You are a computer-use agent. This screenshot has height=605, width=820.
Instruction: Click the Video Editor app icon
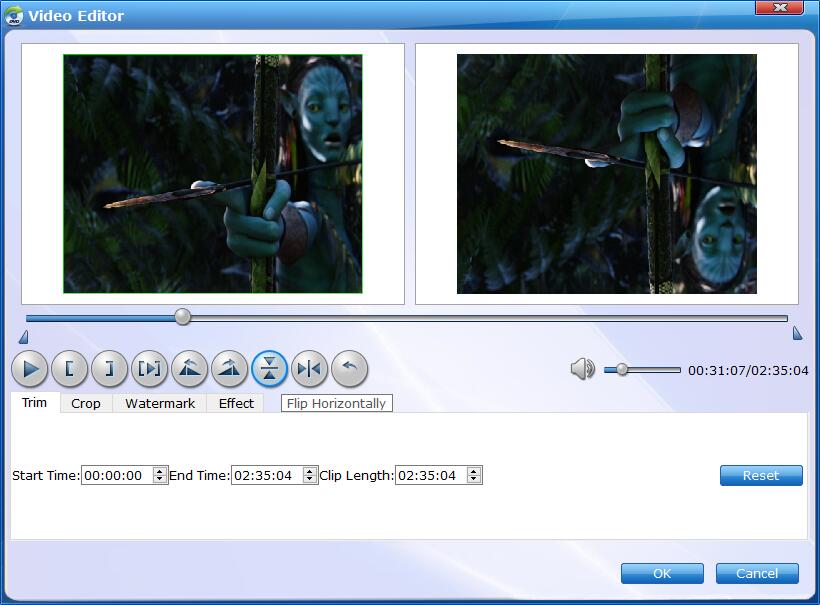point(14,16)
